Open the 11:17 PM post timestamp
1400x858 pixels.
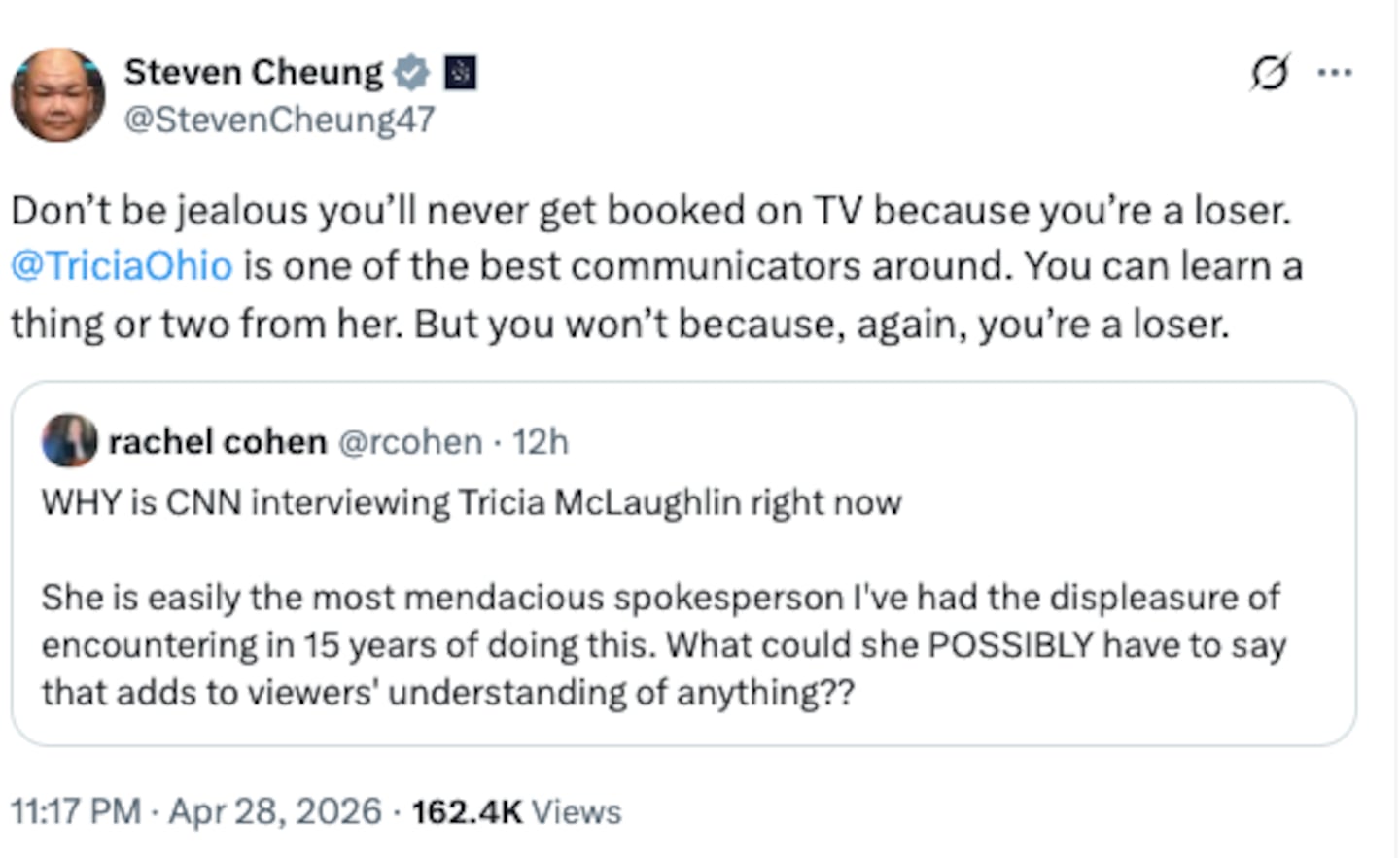point(76,811)
